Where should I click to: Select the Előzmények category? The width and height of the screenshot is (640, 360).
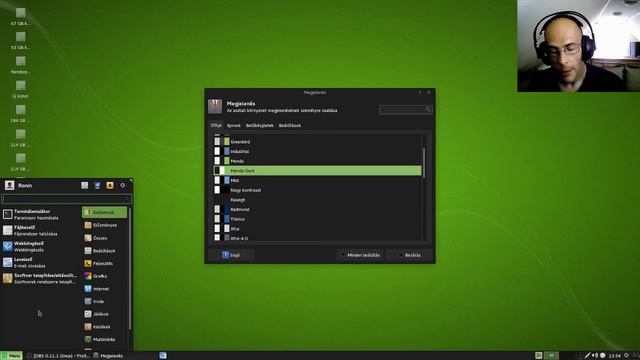(x=104, y=225)
